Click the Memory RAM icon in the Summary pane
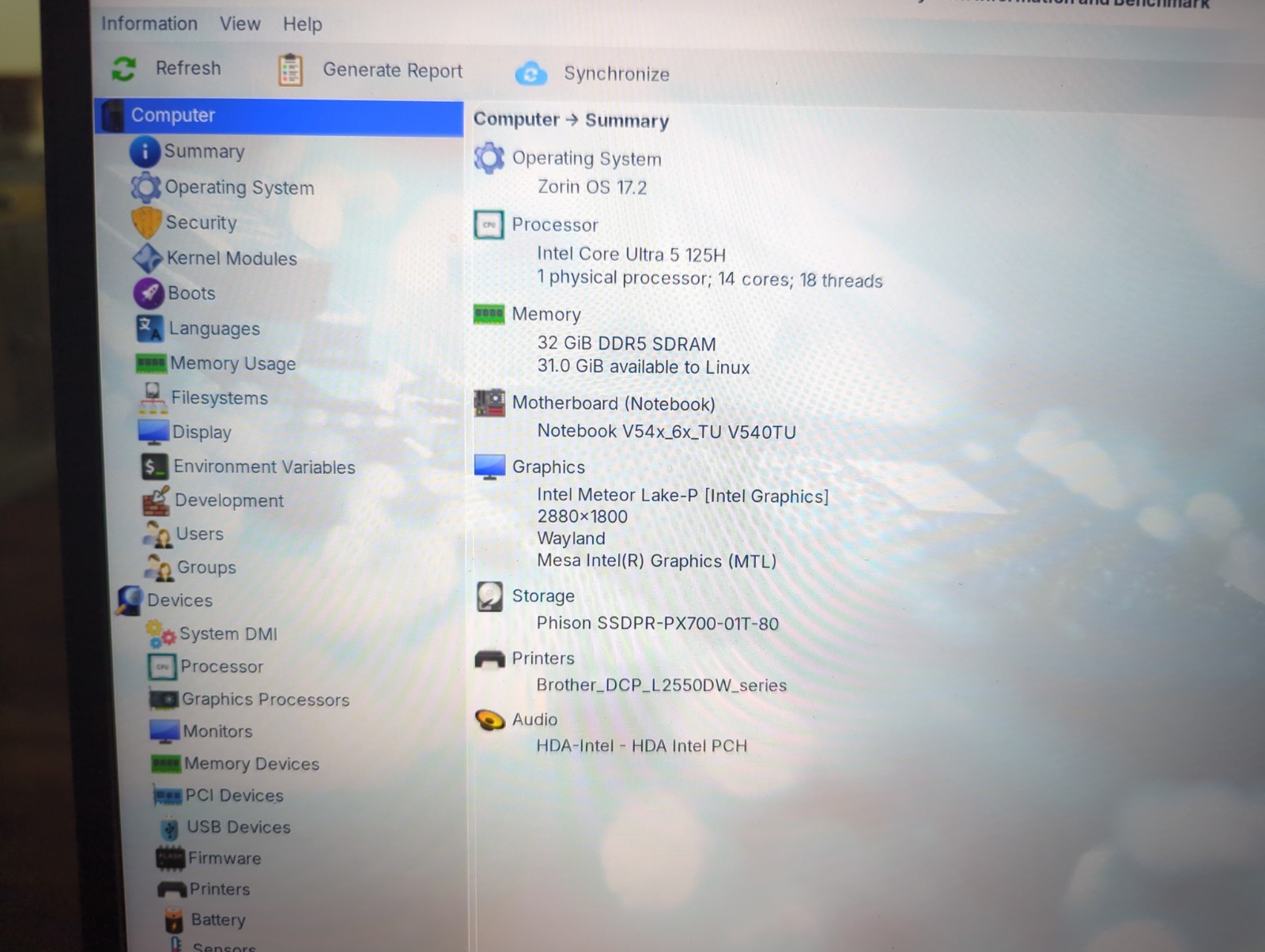 489,314
